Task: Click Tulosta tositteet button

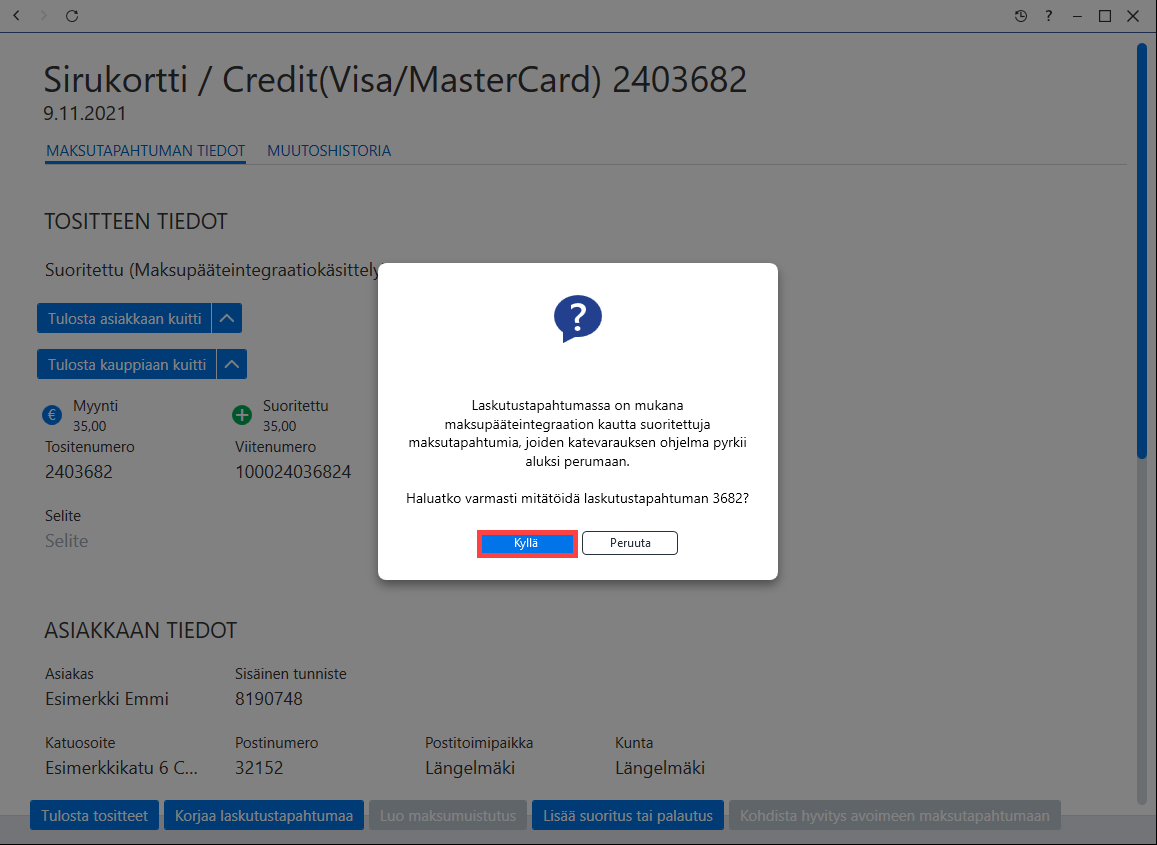Action: point(94,815)
